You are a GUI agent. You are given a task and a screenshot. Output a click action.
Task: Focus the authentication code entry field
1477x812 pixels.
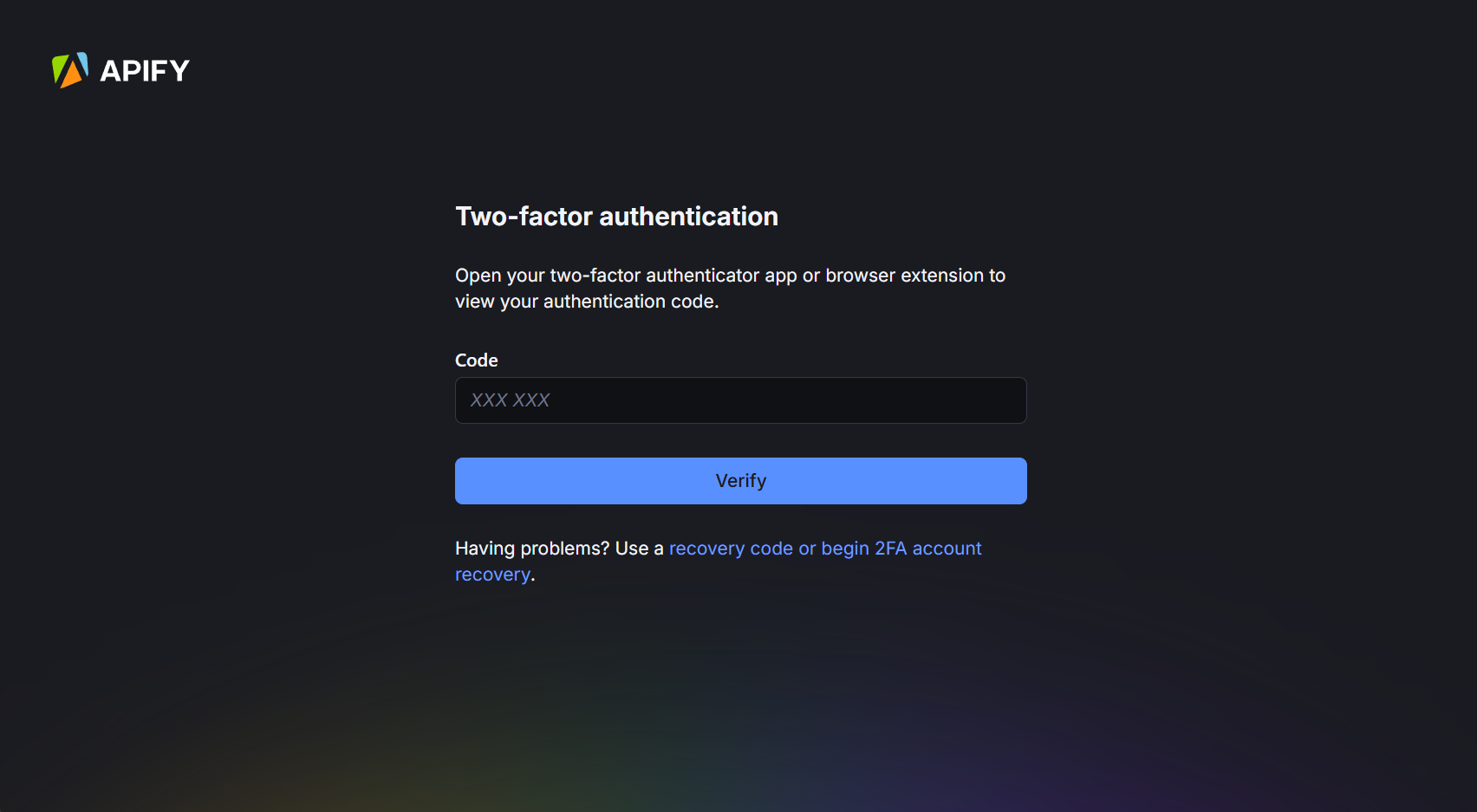tap(740, 400)
